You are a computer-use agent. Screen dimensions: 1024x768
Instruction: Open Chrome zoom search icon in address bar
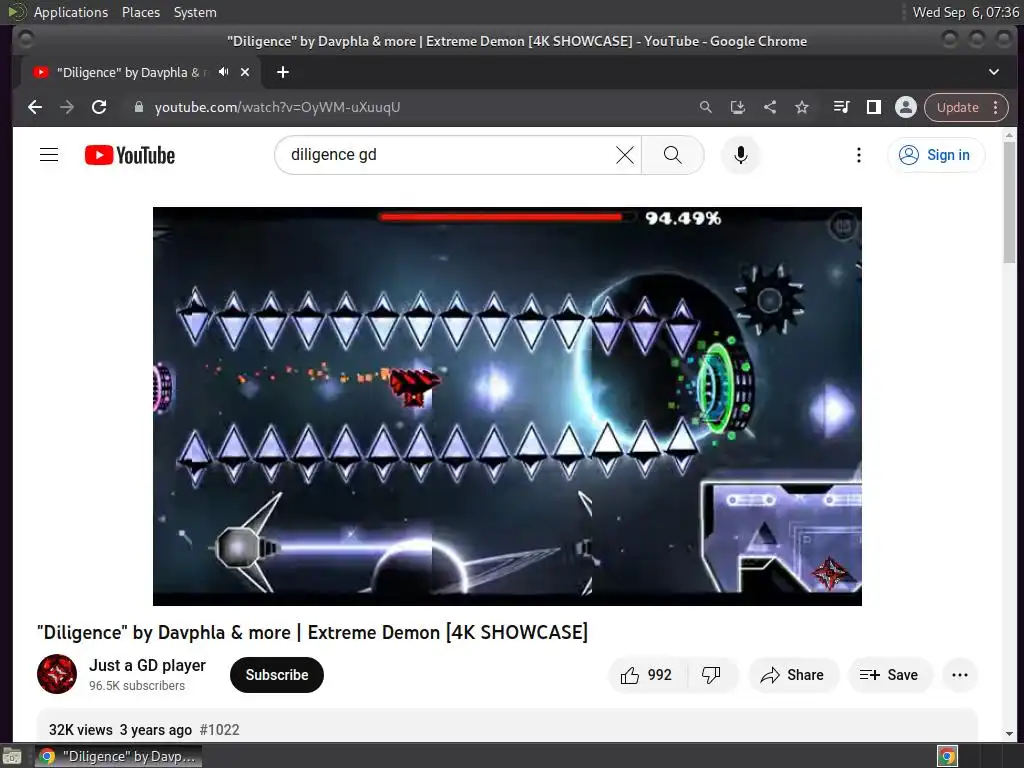tap(705, 107)
